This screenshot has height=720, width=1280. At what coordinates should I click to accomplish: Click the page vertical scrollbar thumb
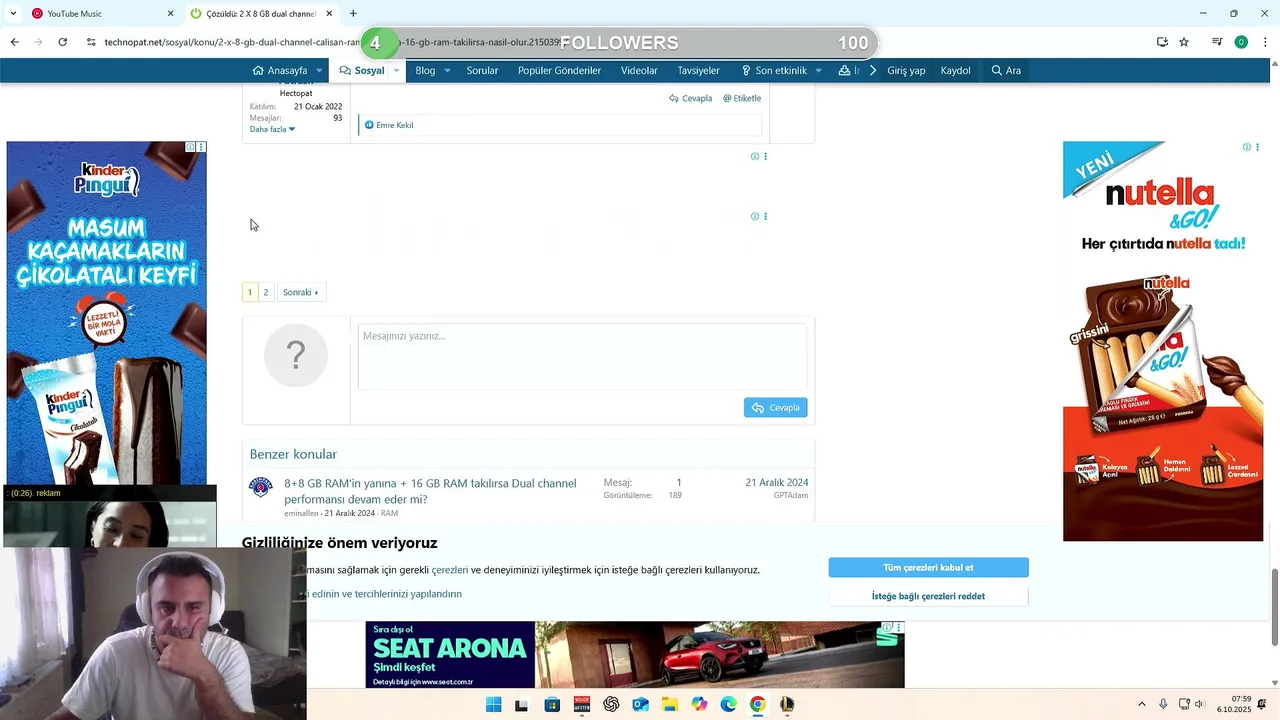pyautogui.click(x=1274, y=607)
